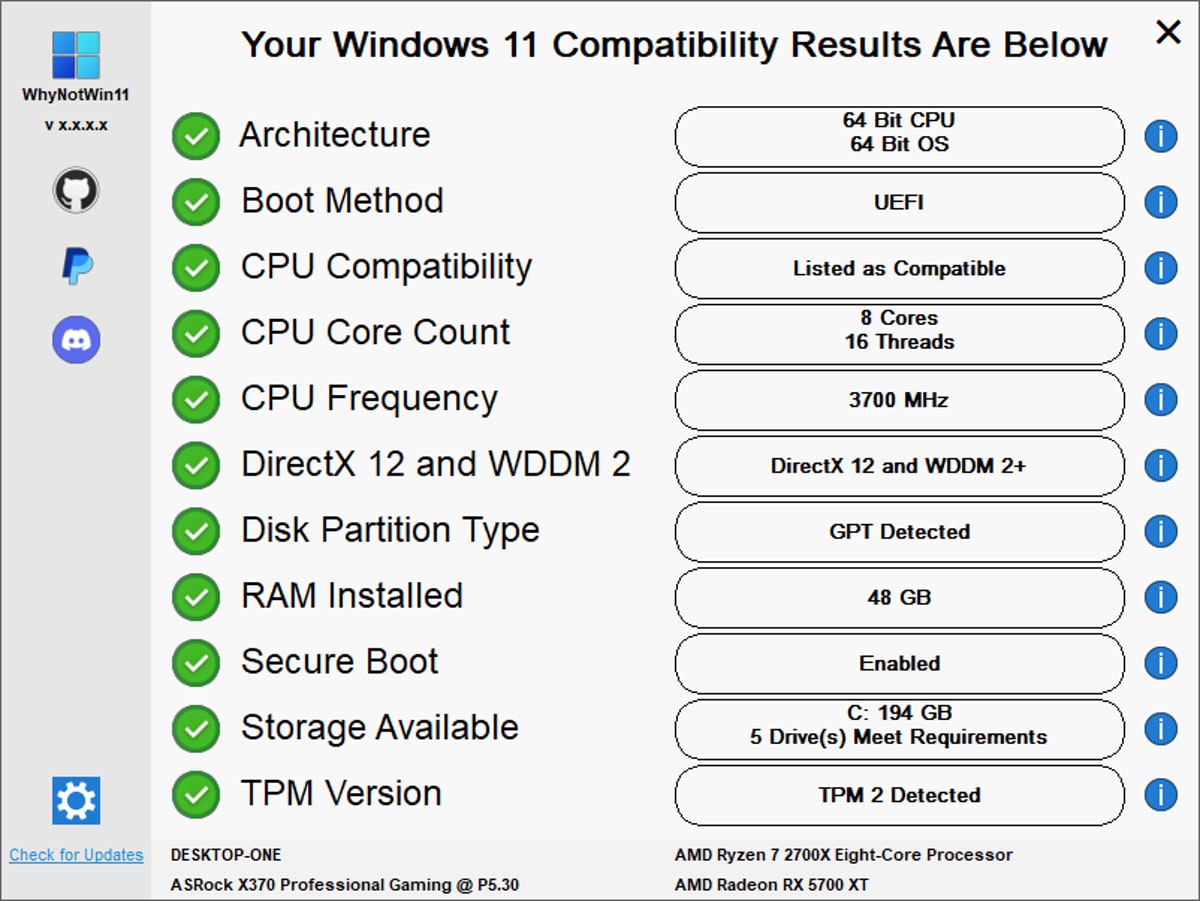The width and height of the screenshot is (1200, 901).
Task: Click info icon for CPU Frequency
Action: pyautogui.click(x=1160, y=400)
